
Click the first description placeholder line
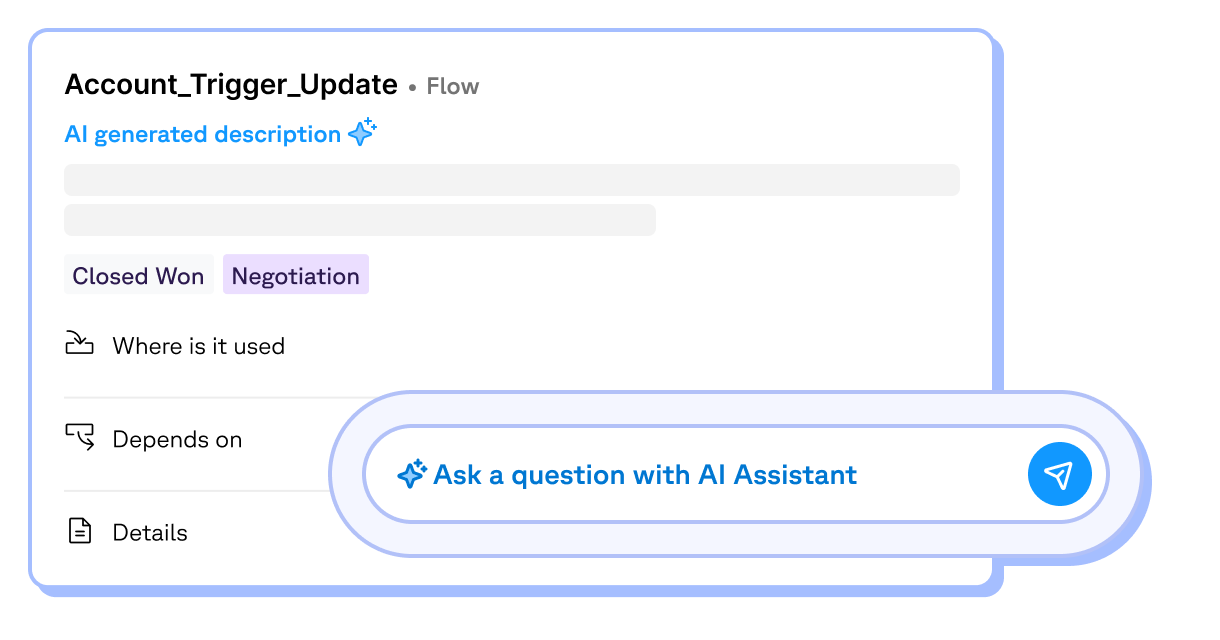[x=511, y=180]
